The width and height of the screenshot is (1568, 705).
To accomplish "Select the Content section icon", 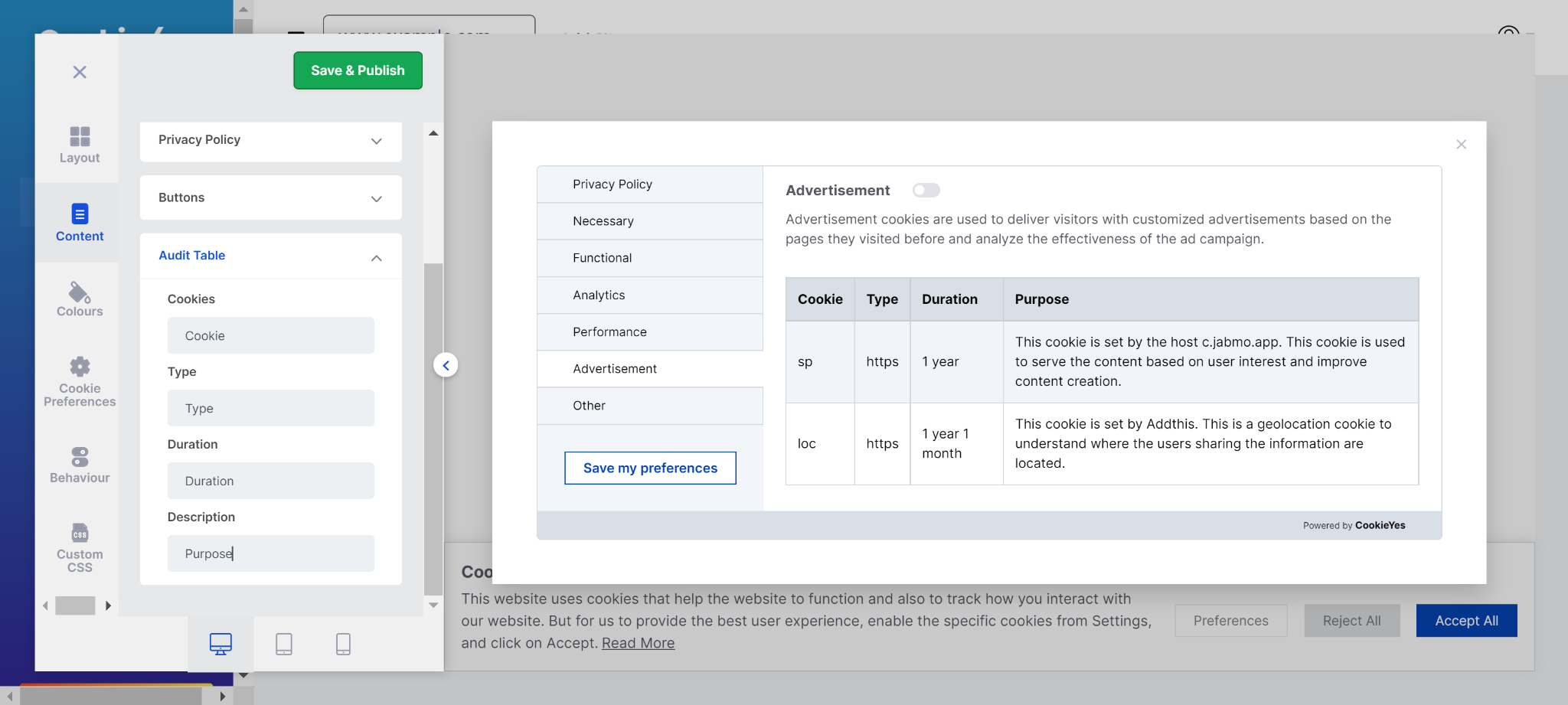I will point(80,214).
